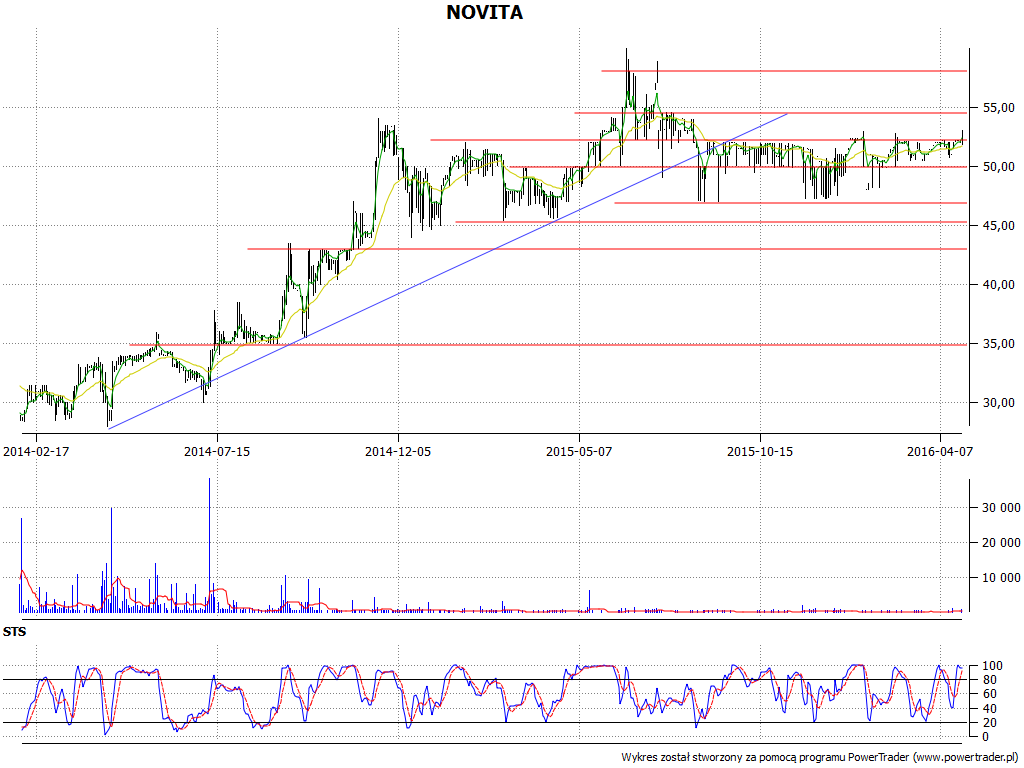The height and width of the screenshot is (768, 1024).
Task: Click the 2014-07-15 date label
Action: coord(217,451)
